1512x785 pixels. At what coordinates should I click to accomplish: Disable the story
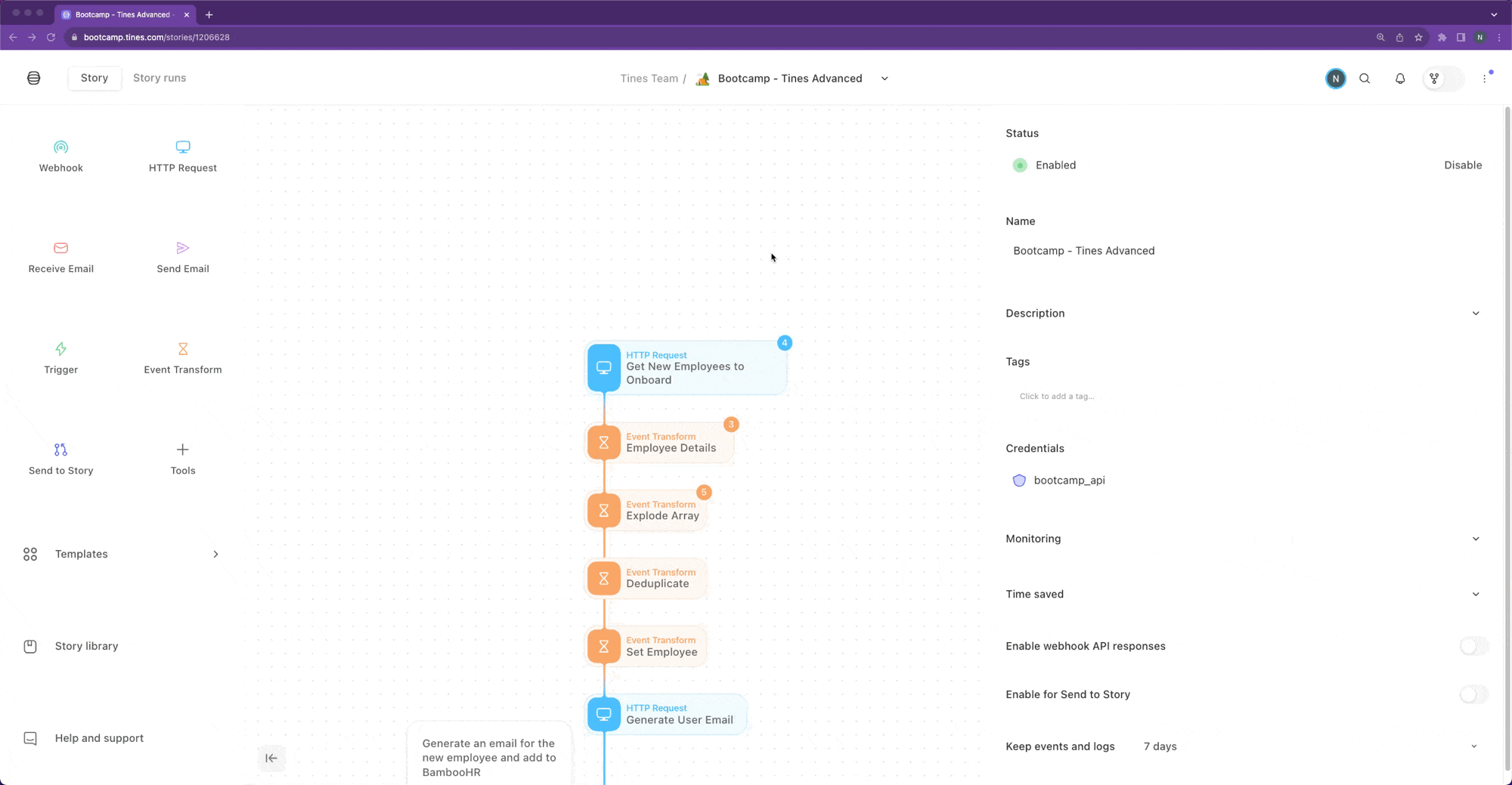tap(1462, 165)
